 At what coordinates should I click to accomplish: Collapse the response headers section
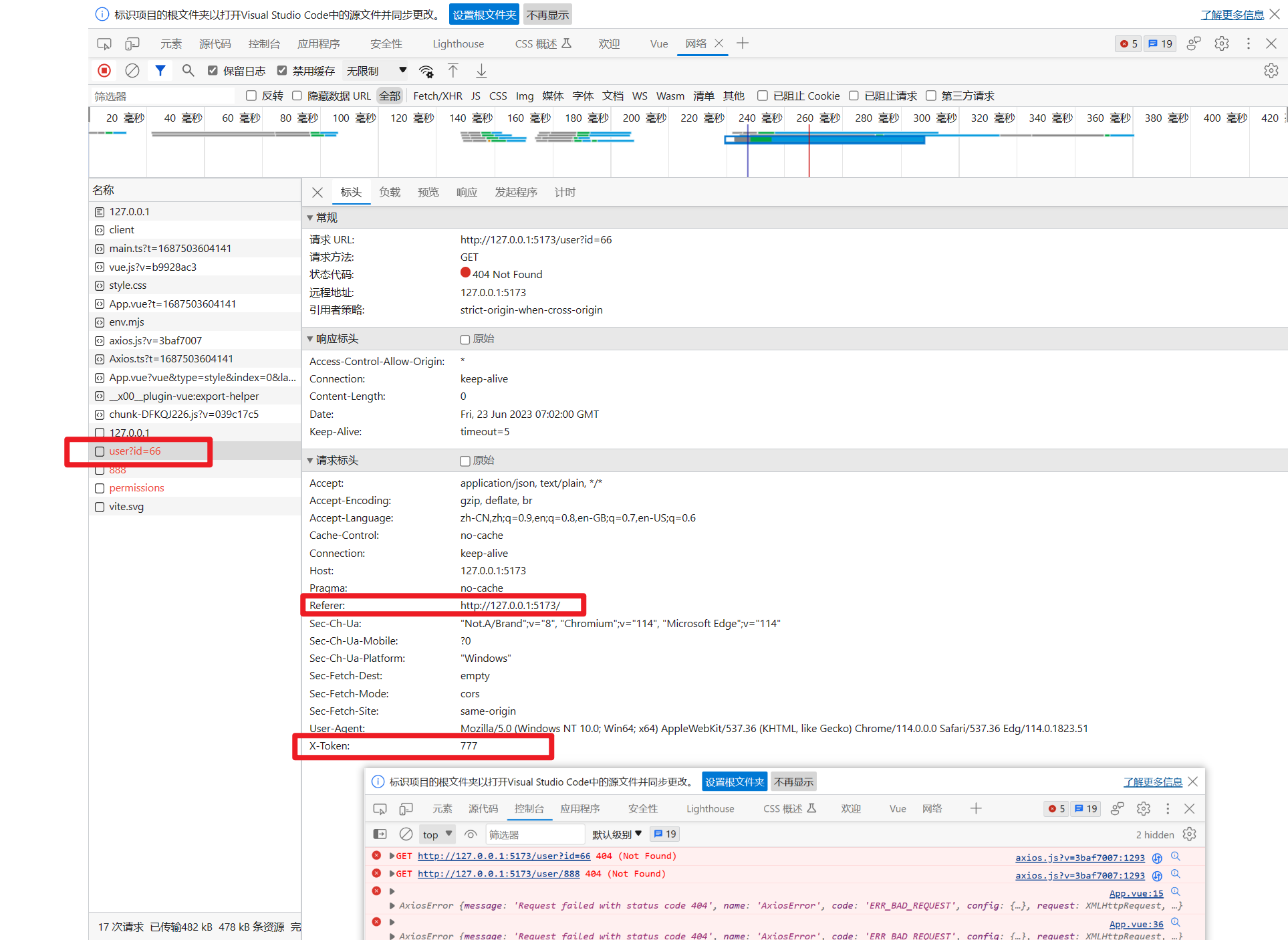[x=310, y=339]
